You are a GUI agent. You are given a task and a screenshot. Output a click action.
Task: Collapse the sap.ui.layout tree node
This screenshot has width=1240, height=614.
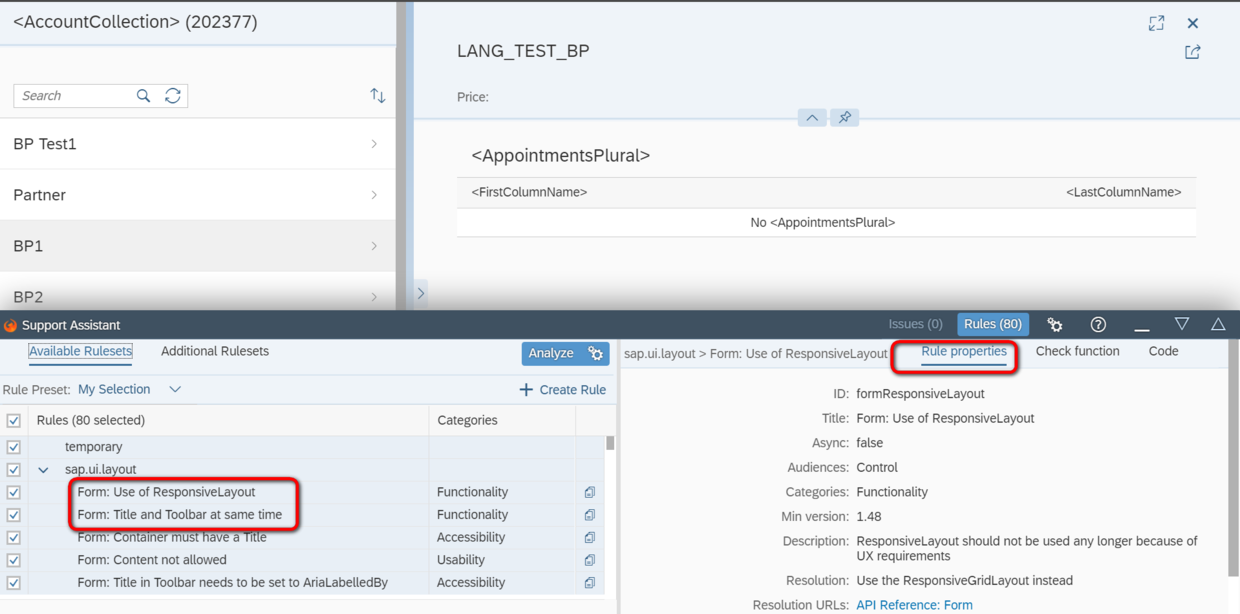pyautogui.click(x=43, y=470)
